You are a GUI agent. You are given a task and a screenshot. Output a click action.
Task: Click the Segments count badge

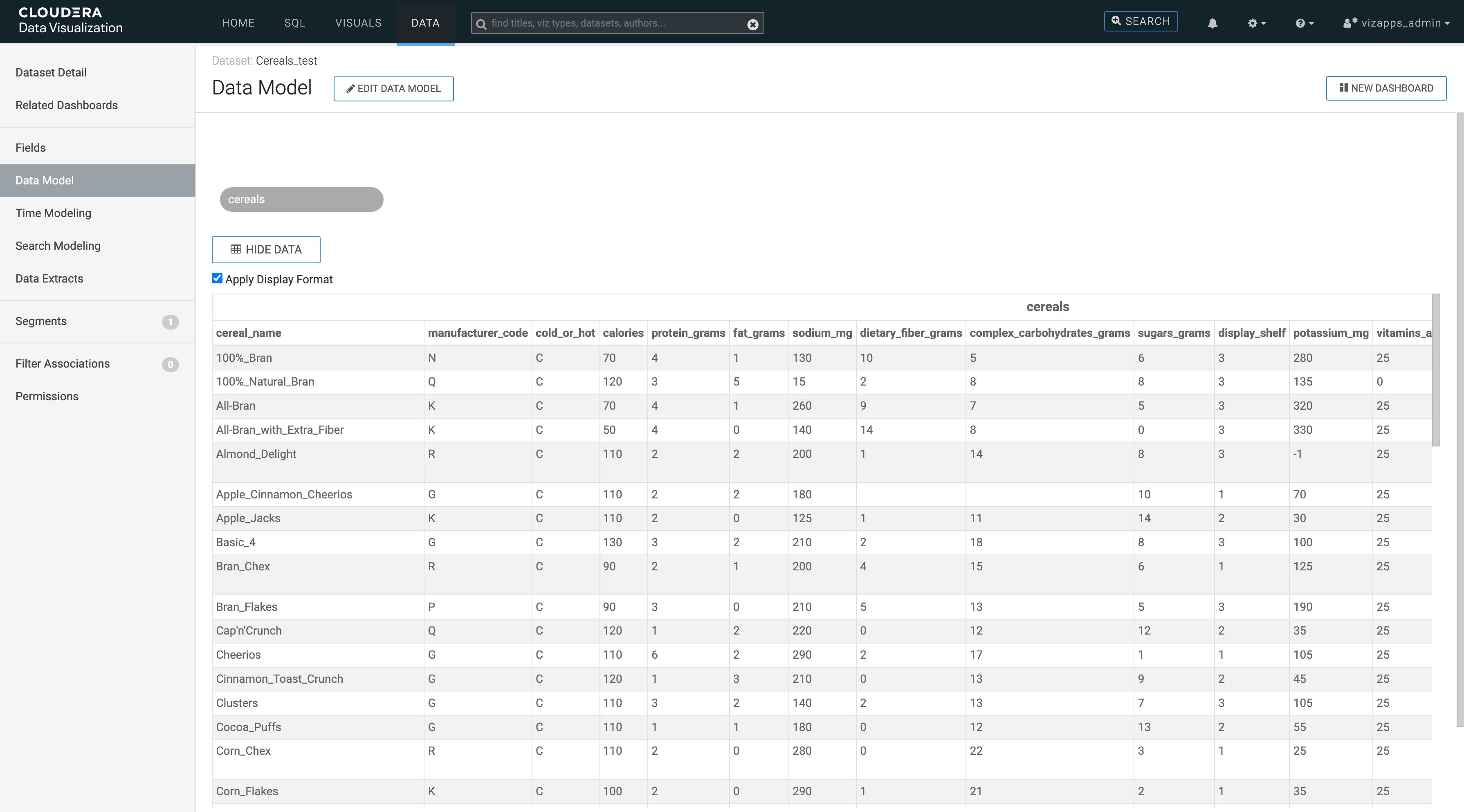(x=170, y=322)
